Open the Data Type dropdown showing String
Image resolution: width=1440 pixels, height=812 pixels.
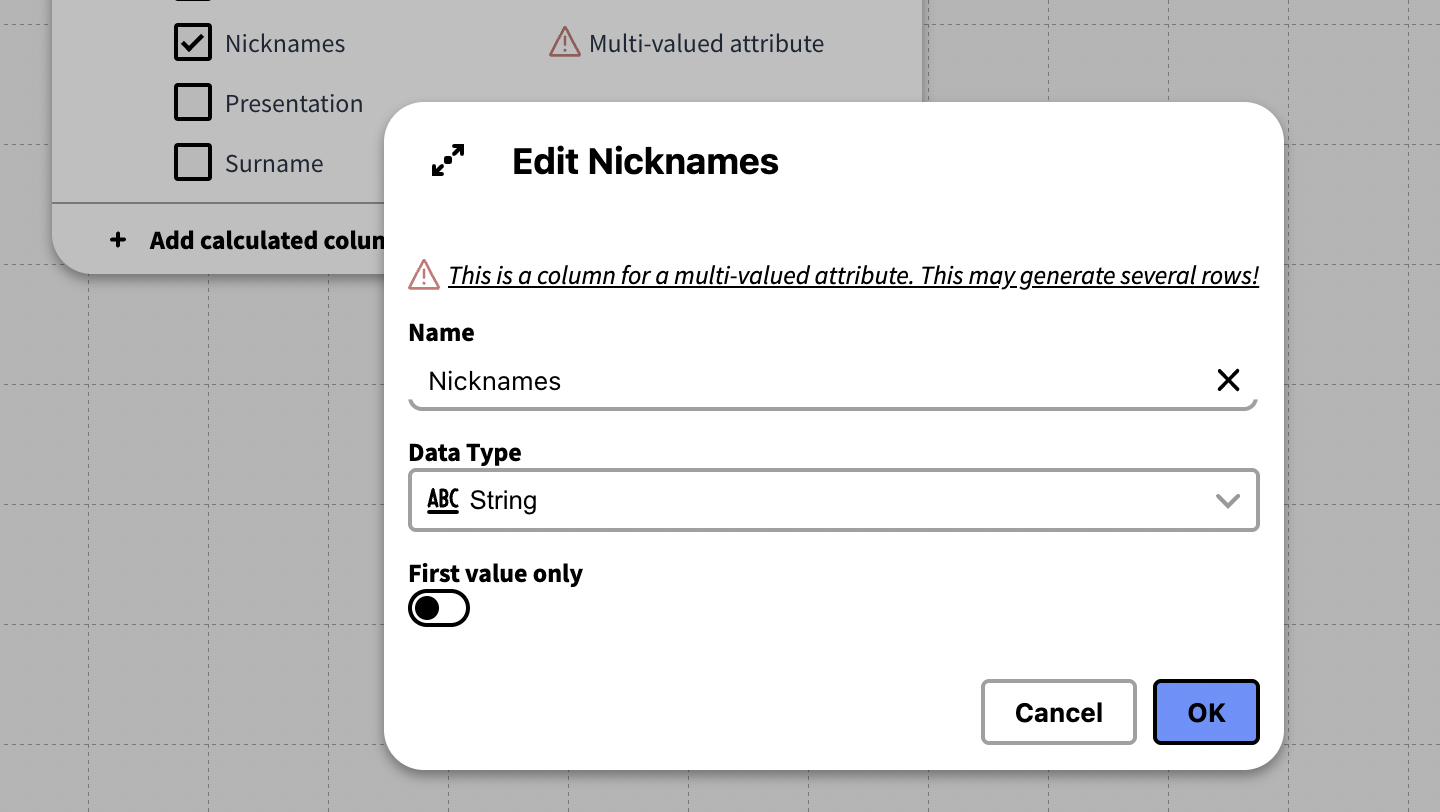[x=832, y=500]
